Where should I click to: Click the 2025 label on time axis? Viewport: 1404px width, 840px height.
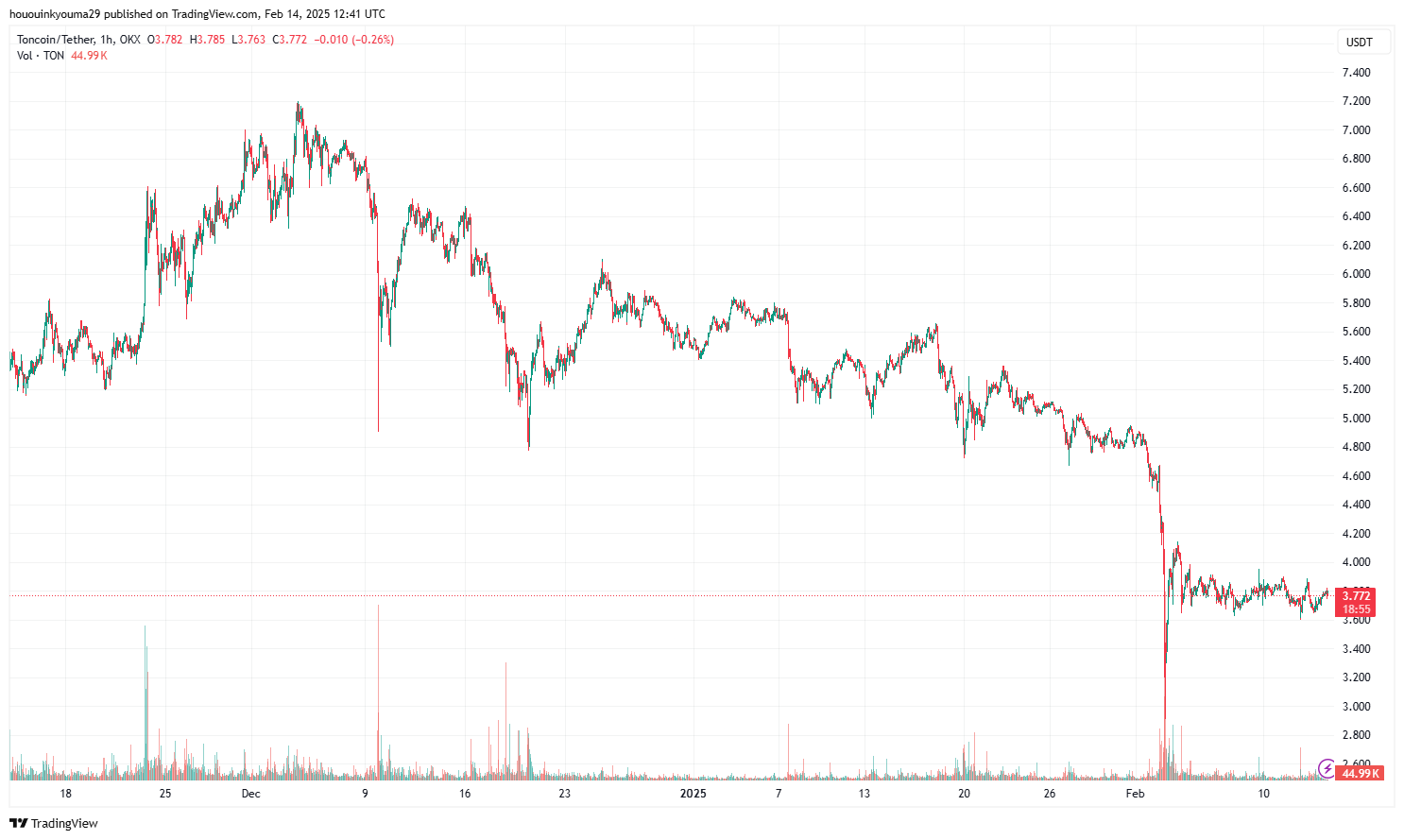point(693,794)
